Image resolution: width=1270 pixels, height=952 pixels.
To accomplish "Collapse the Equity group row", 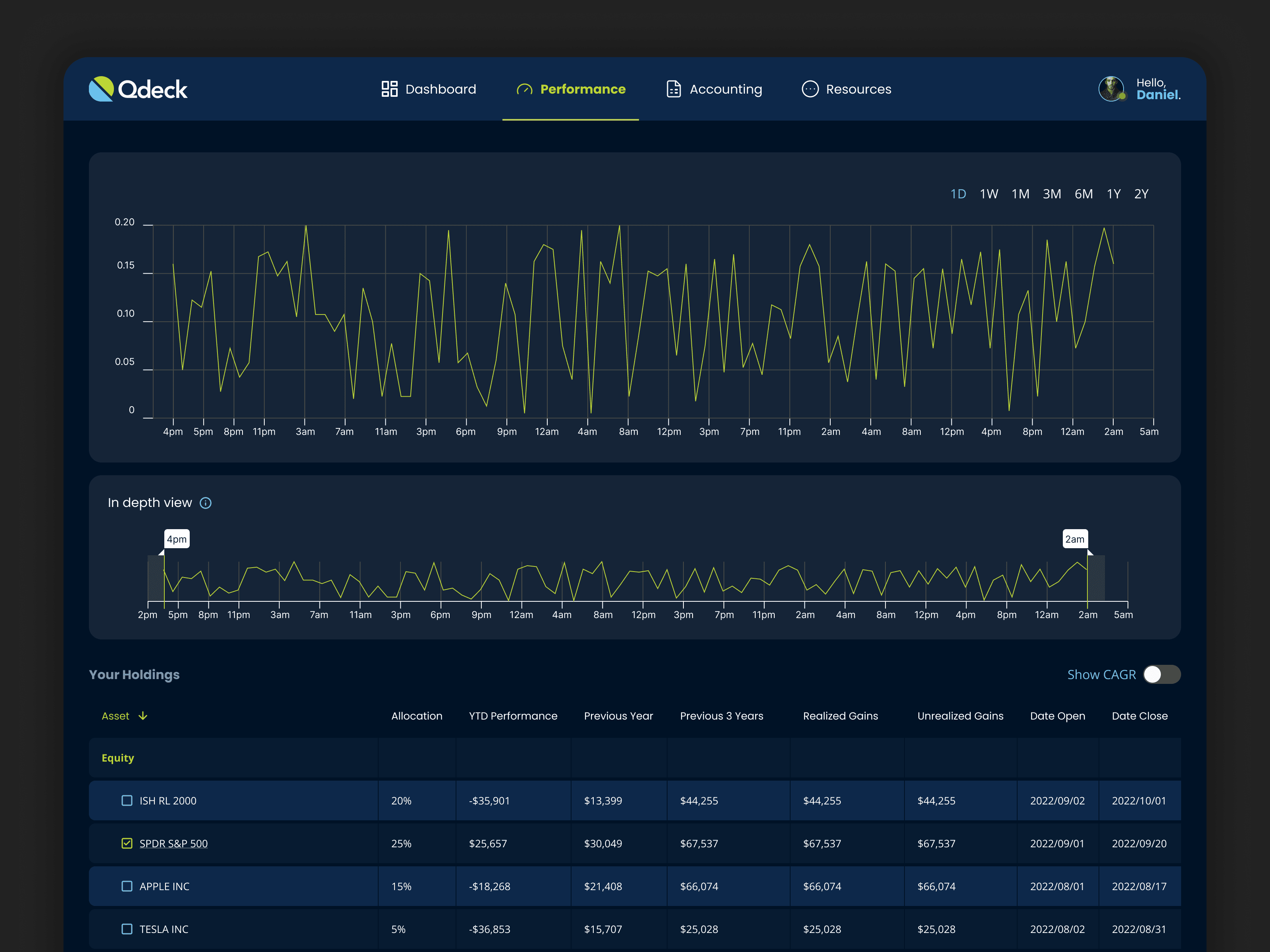I will [x=118, y=758].
